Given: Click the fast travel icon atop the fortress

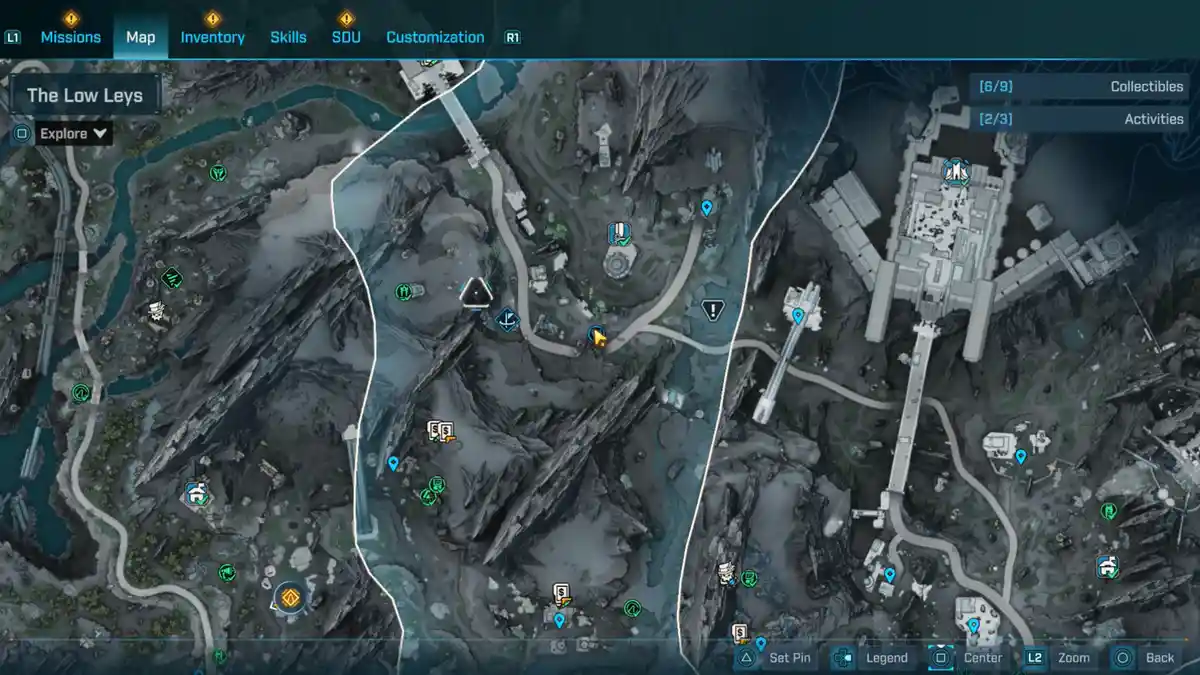Looking at the screenshot, I should [957, 171].
